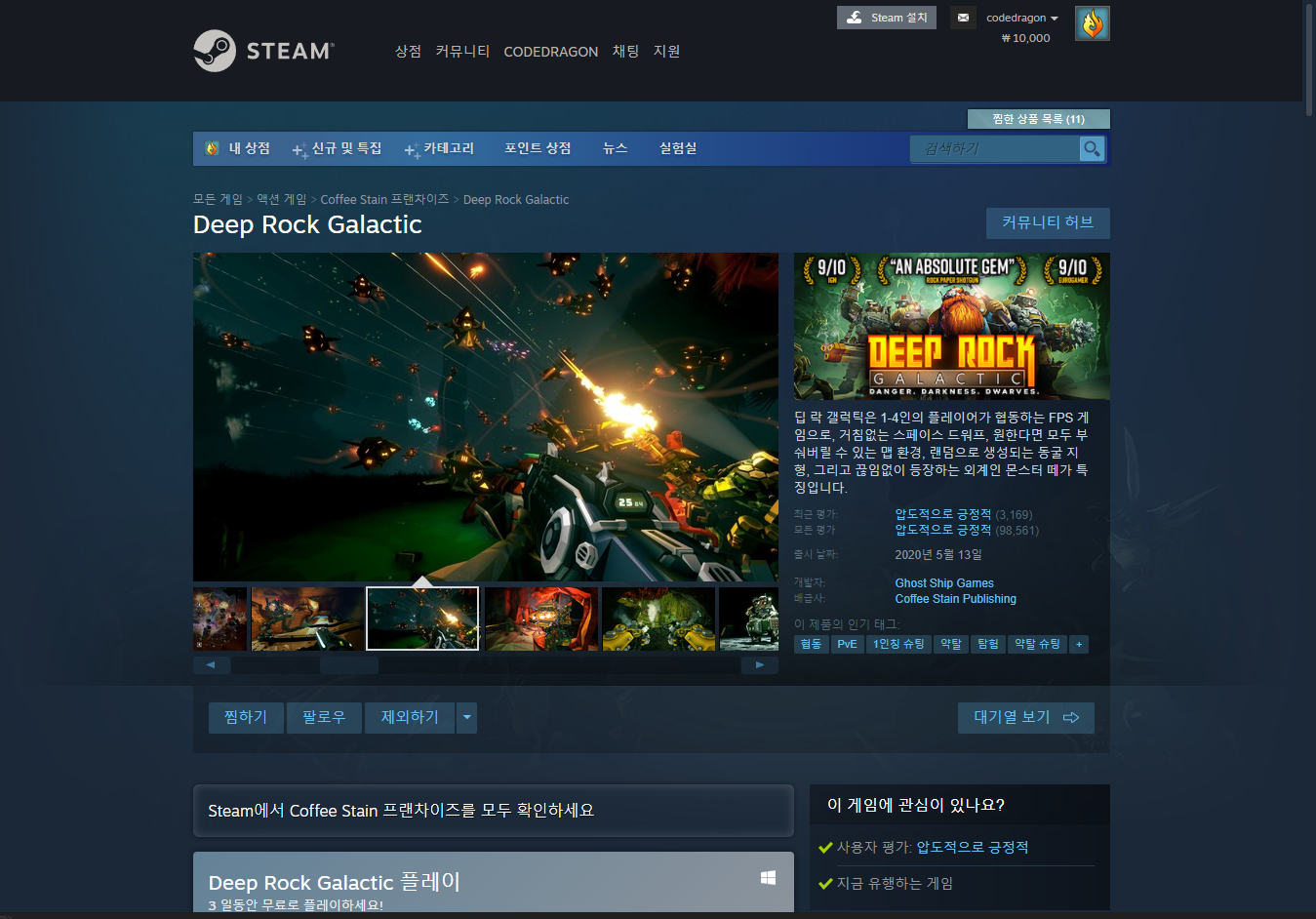This screenshot has height=919, width=1316.
Task: Click the search magnifier button
Action: pyautogui.click(x=1092, y=148)
